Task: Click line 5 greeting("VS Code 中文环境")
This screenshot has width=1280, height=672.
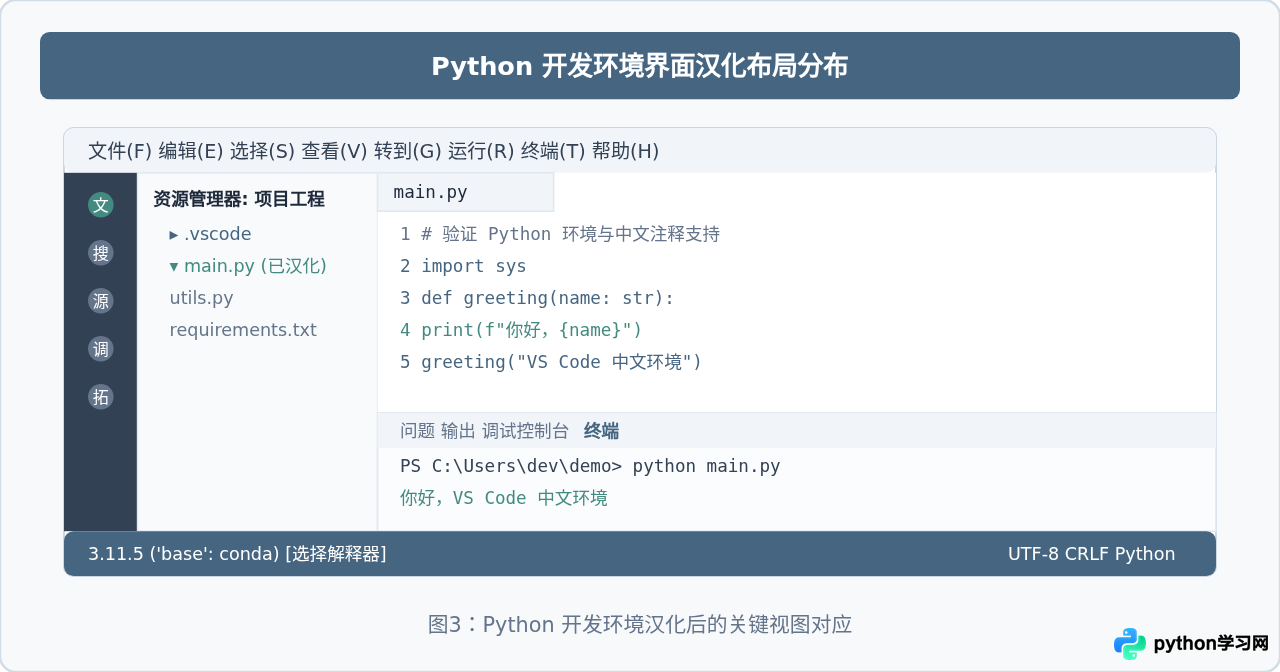Action: coord(551,362)
